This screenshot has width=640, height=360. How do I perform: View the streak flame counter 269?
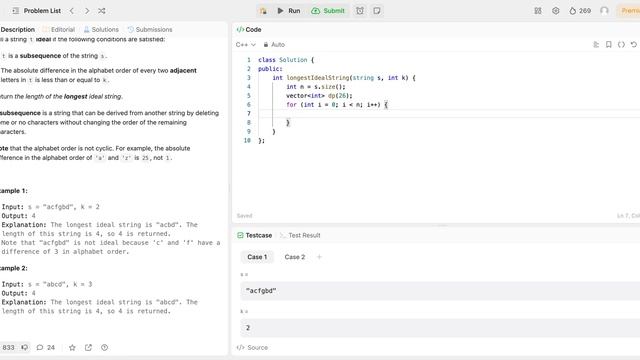coord(580,11)
